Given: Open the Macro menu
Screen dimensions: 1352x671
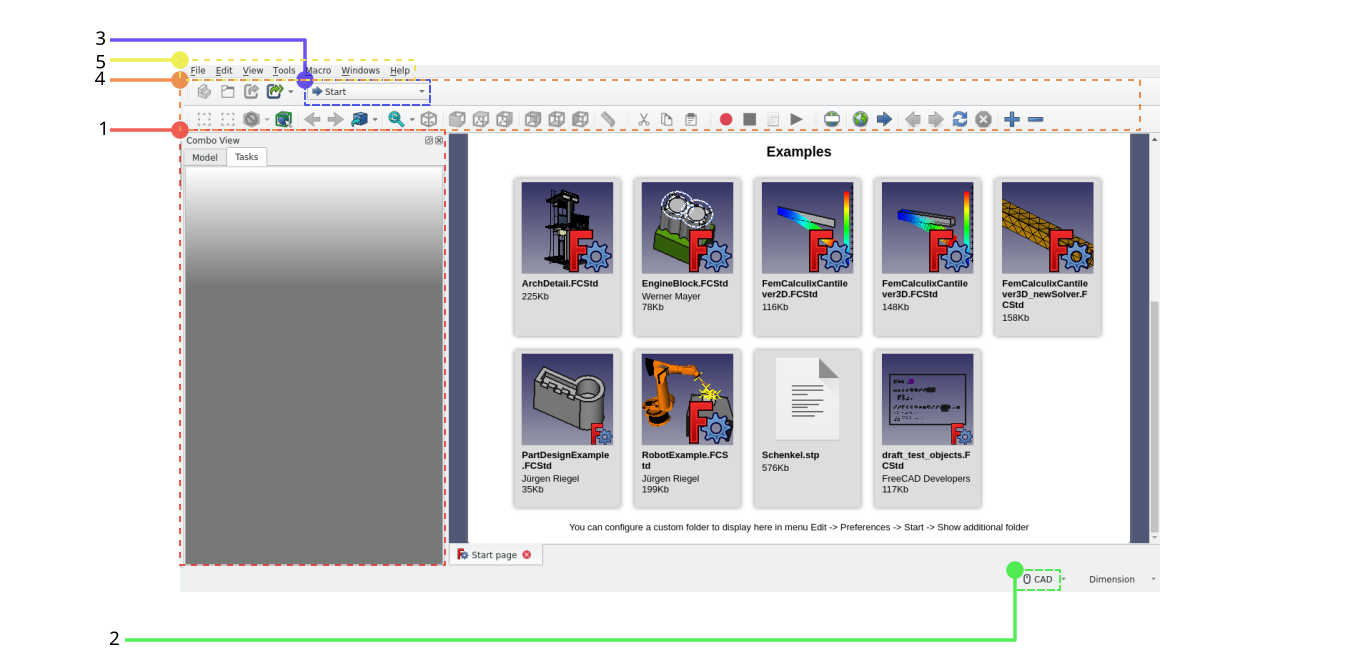Looking at the screenshot, I should pos(320,71).
